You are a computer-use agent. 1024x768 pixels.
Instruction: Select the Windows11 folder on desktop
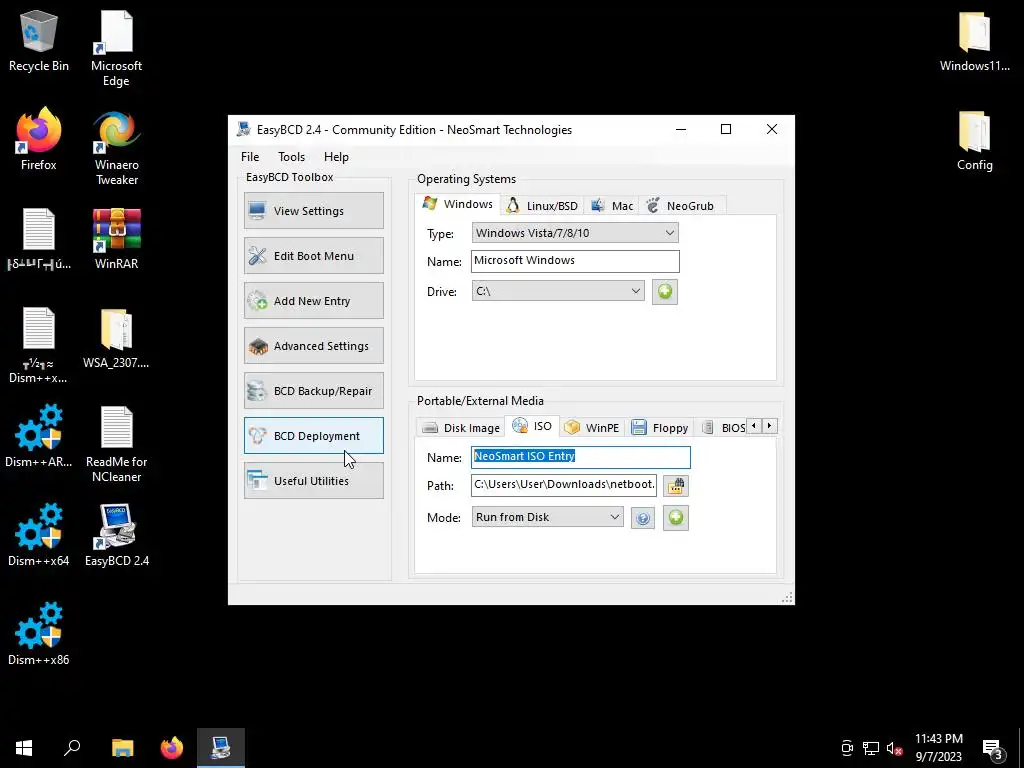(974, 42)
